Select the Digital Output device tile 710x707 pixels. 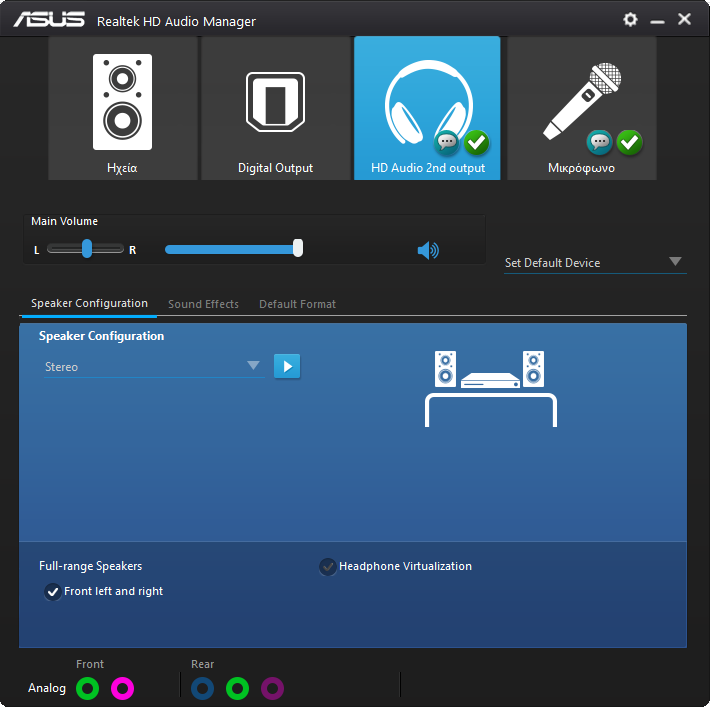(276, 108)
